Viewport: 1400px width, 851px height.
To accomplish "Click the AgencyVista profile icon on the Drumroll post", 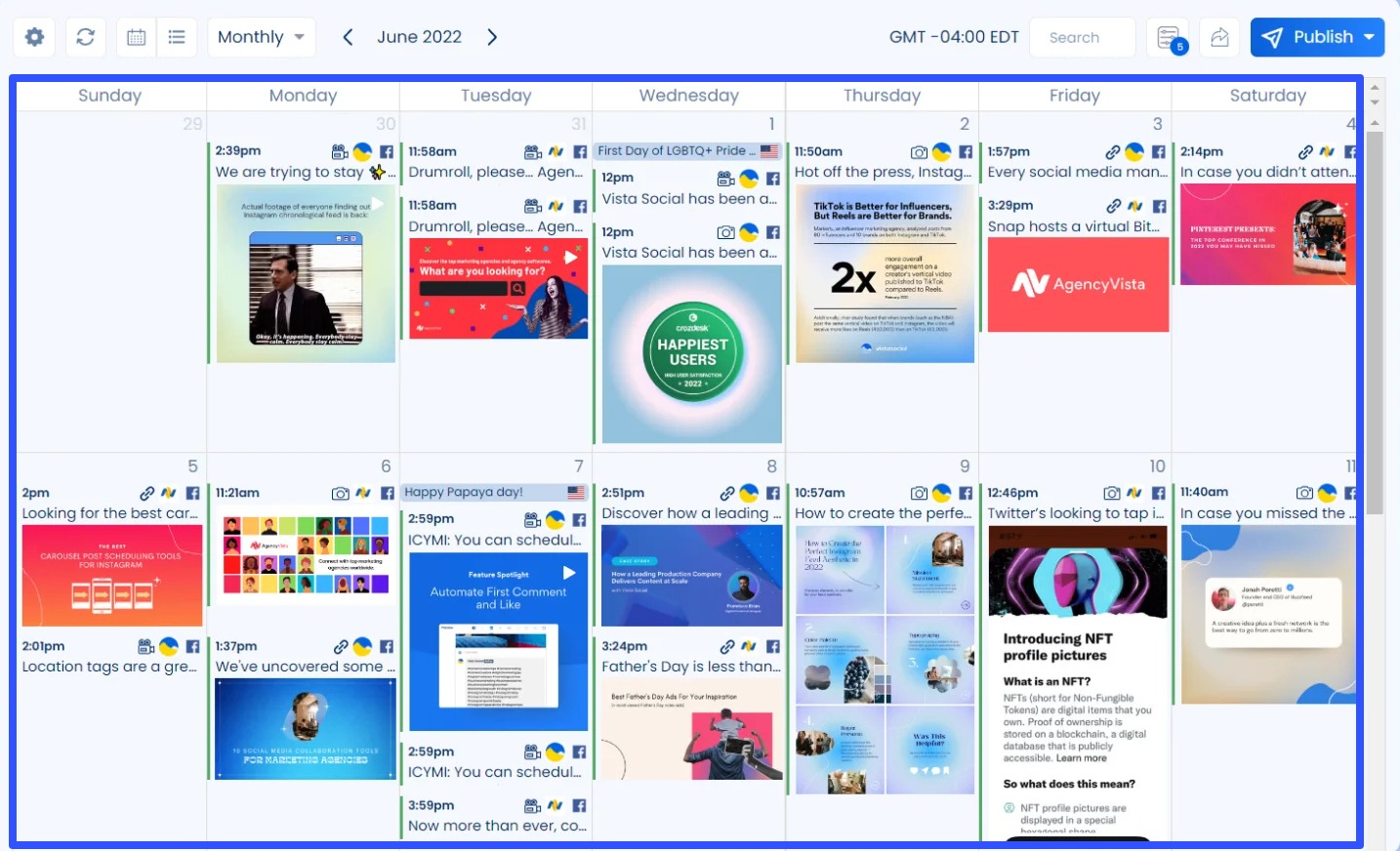I will pos(557,151).
